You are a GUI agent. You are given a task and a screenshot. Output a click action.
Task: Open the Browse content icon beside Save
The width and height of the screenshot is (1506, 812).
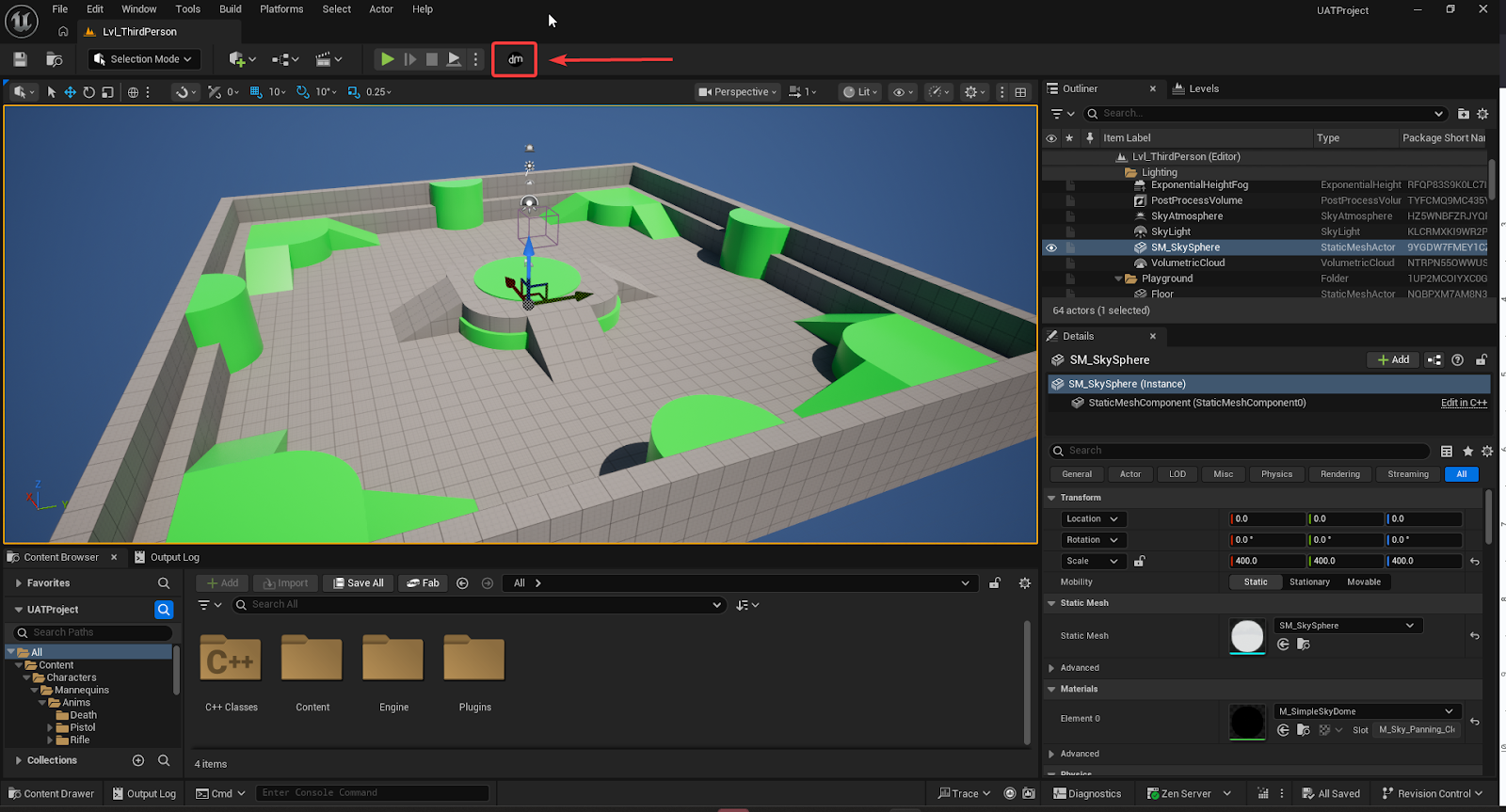pos(55,59)
